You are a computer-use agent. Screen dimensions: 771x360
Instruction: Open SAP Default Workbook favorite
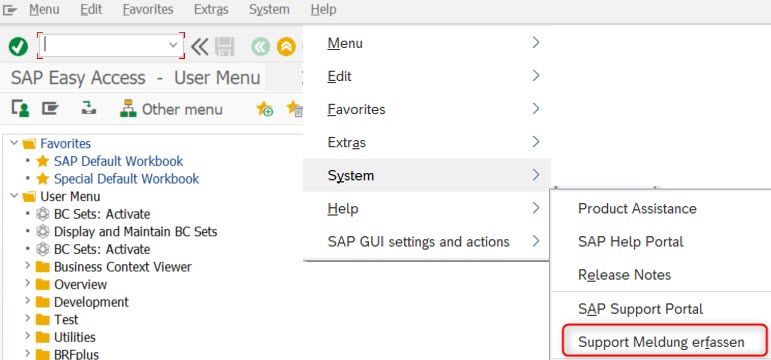click(x=119, y=161)
